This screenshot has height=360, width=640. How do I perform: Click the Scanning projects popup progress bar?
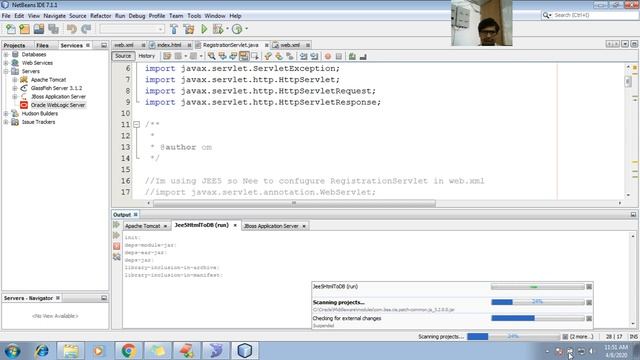tap(538, 302)
